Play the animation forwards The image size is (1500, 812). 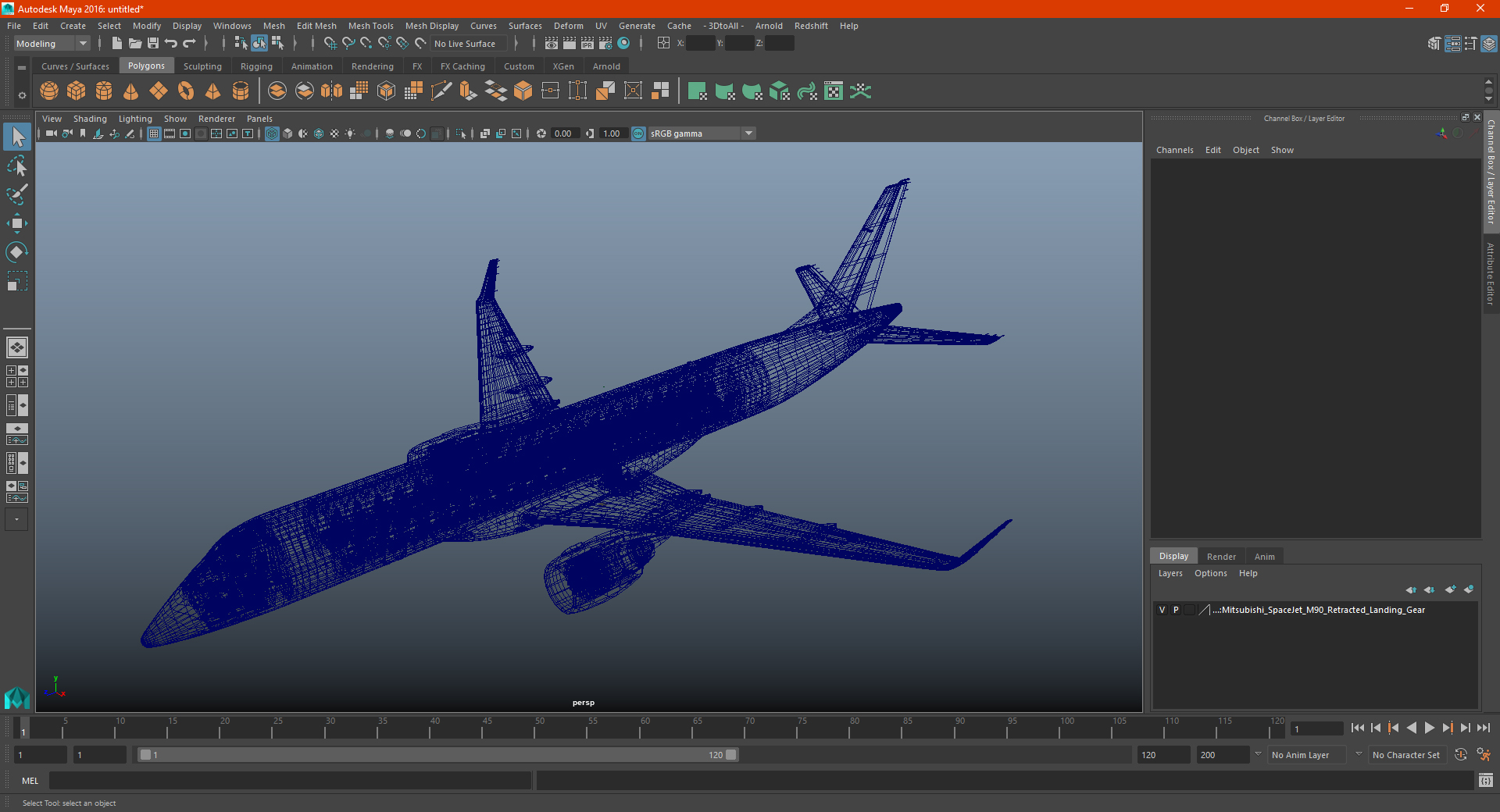[1430, 728]
